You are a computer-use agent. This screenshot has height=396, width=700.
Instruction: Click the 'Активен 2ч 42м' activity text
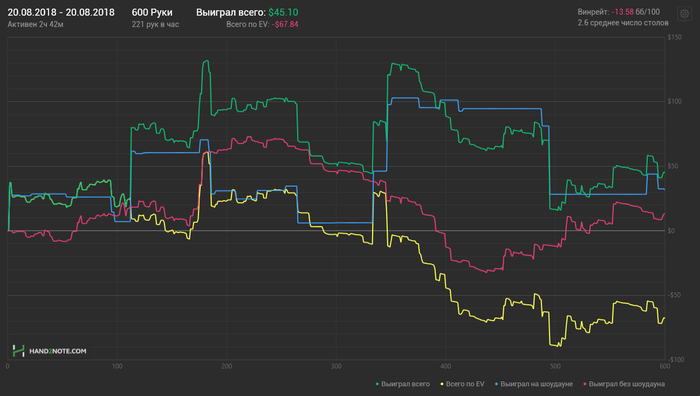[x=35, y=24]
